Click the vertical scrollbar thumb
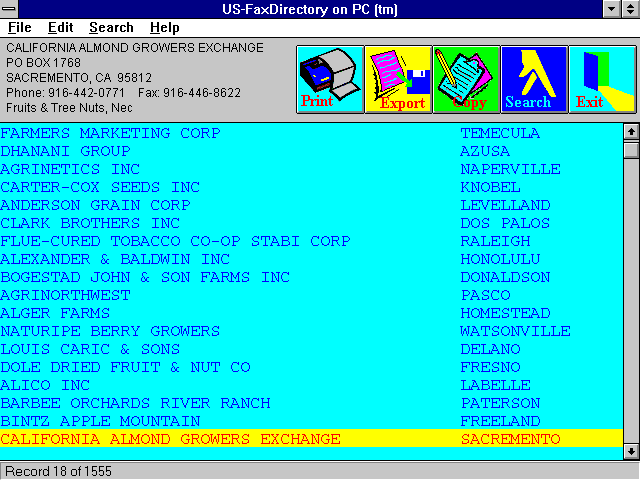Viewport: 640px width, 480px height. pos(631,149)
